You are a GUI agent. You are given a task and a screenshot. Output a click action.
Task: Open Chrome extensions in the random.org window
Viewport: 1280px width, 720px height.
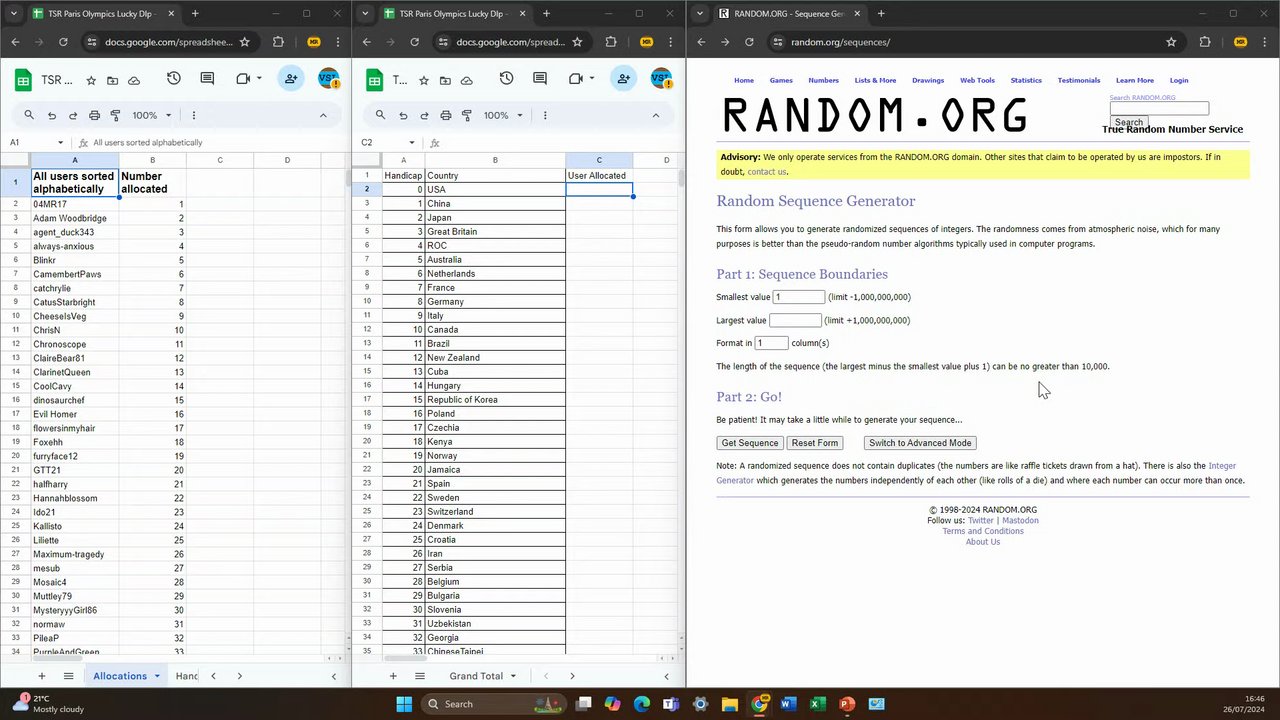pyautogui.click(x=1205, y=42)
